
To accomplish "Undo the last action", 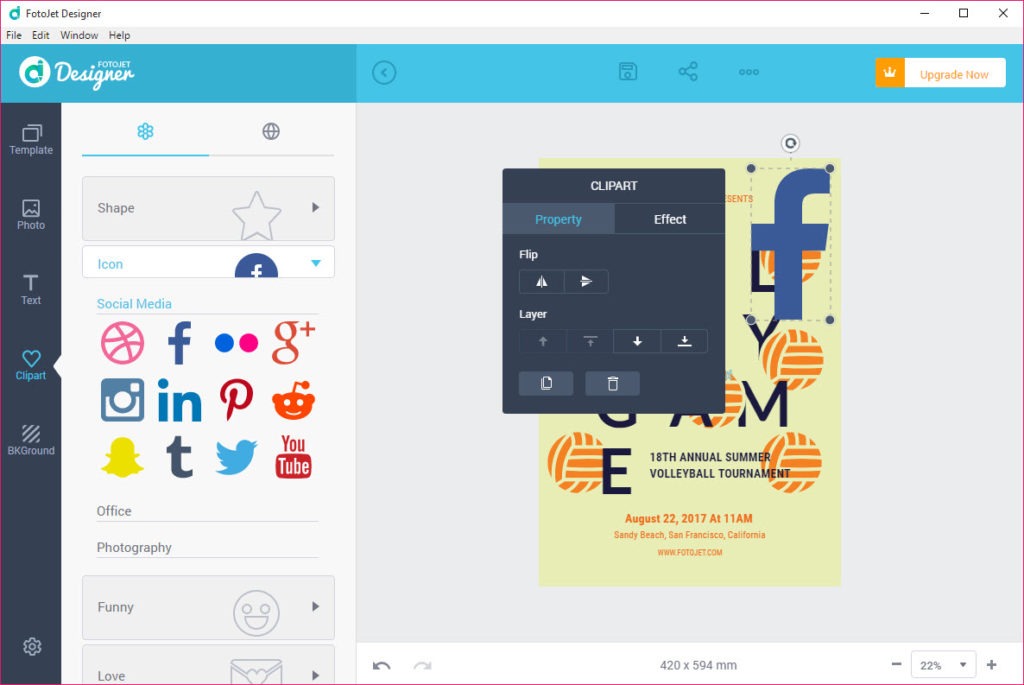I will click(382, 665).
